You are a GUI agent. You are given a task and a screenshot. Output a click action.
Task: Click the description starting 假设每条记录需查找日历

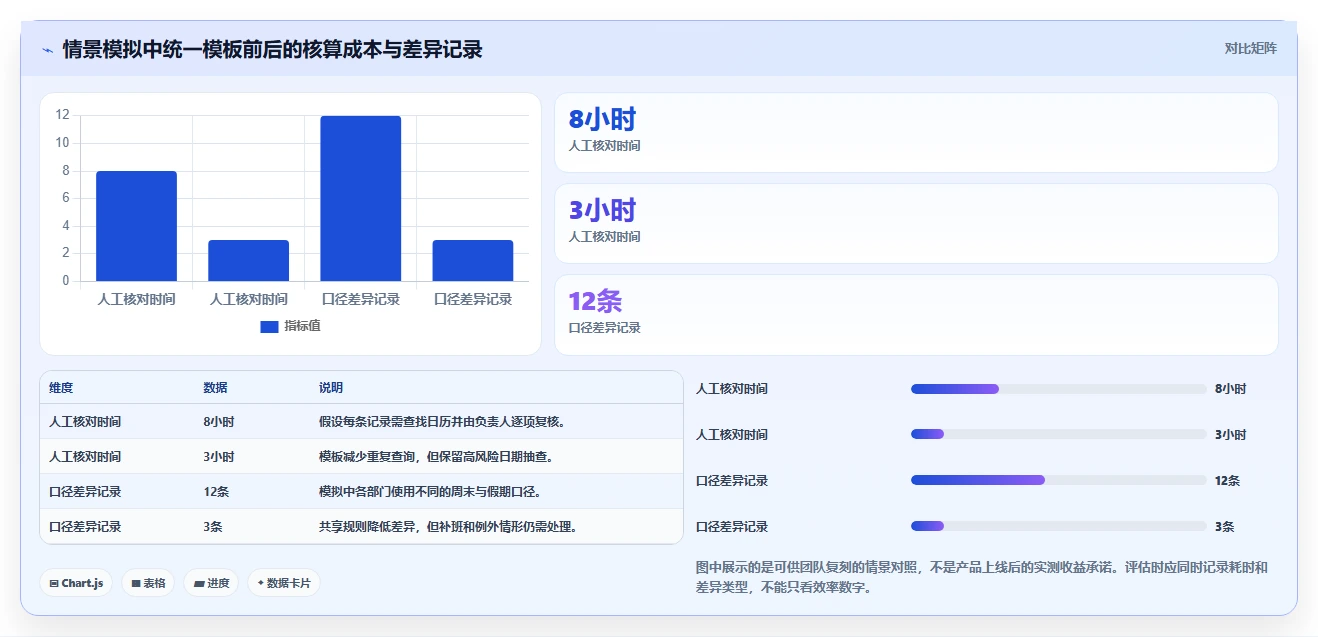[443, 422]
